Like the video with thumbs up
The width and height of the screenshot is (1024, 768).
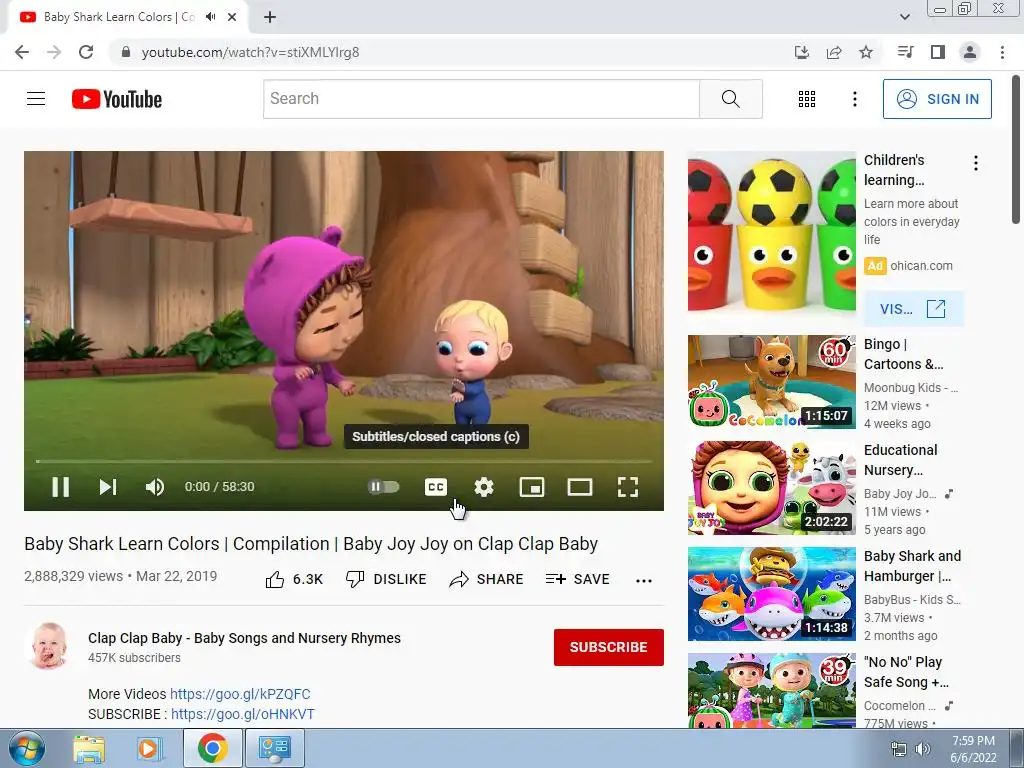pyautogui.click(x=294, y=579)
